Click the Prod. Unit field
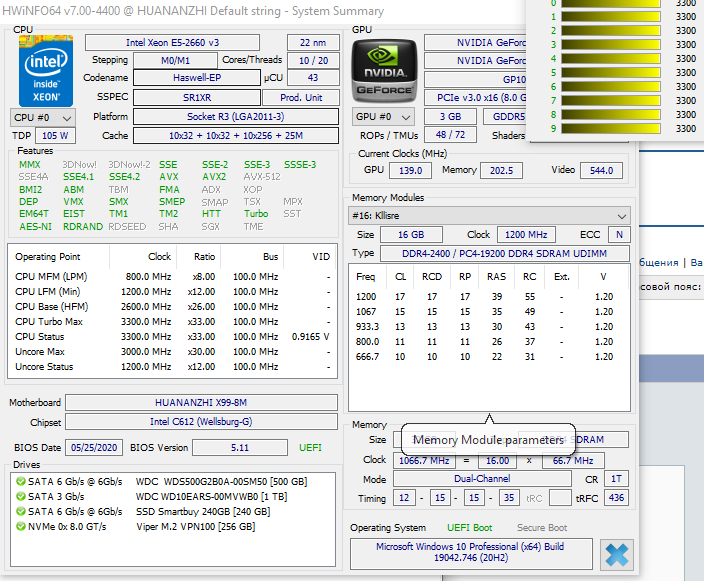704x581 pixels. [301, 97]
